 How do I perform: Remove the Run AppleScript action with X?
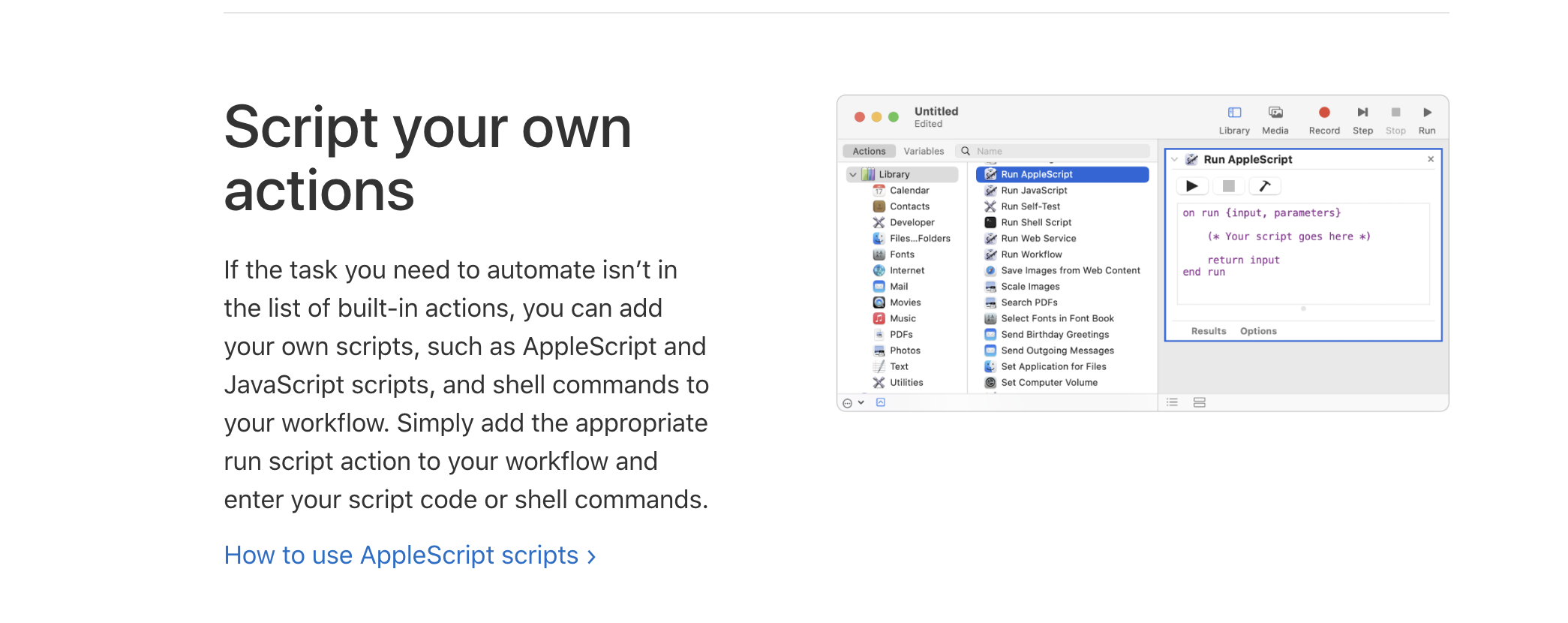click(1431, 159)
